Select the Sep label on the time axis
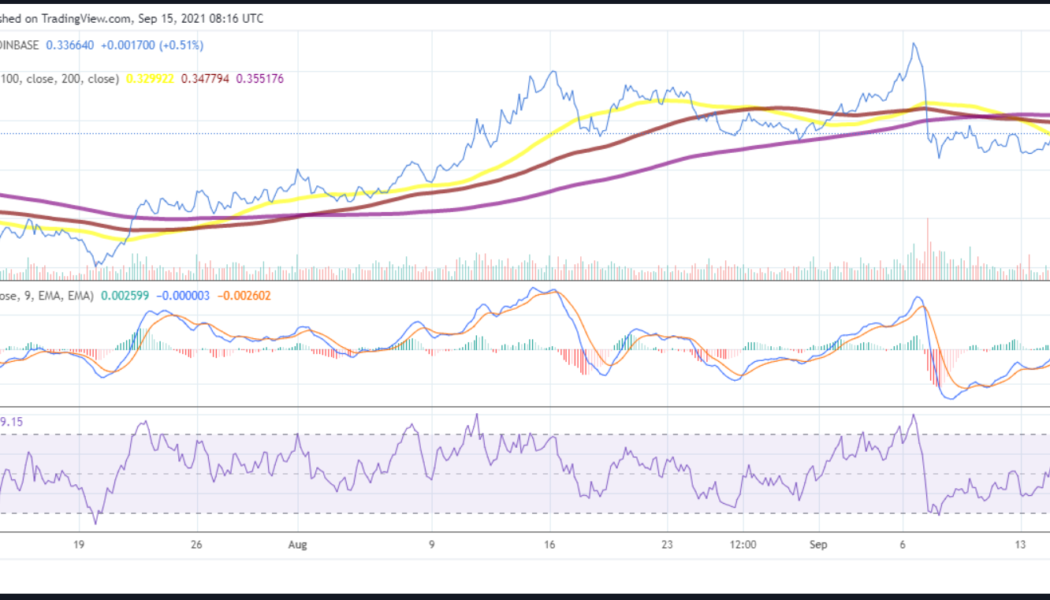Image resolution: width=1050 pixels, height=600 pixels. tap(818, 545)
